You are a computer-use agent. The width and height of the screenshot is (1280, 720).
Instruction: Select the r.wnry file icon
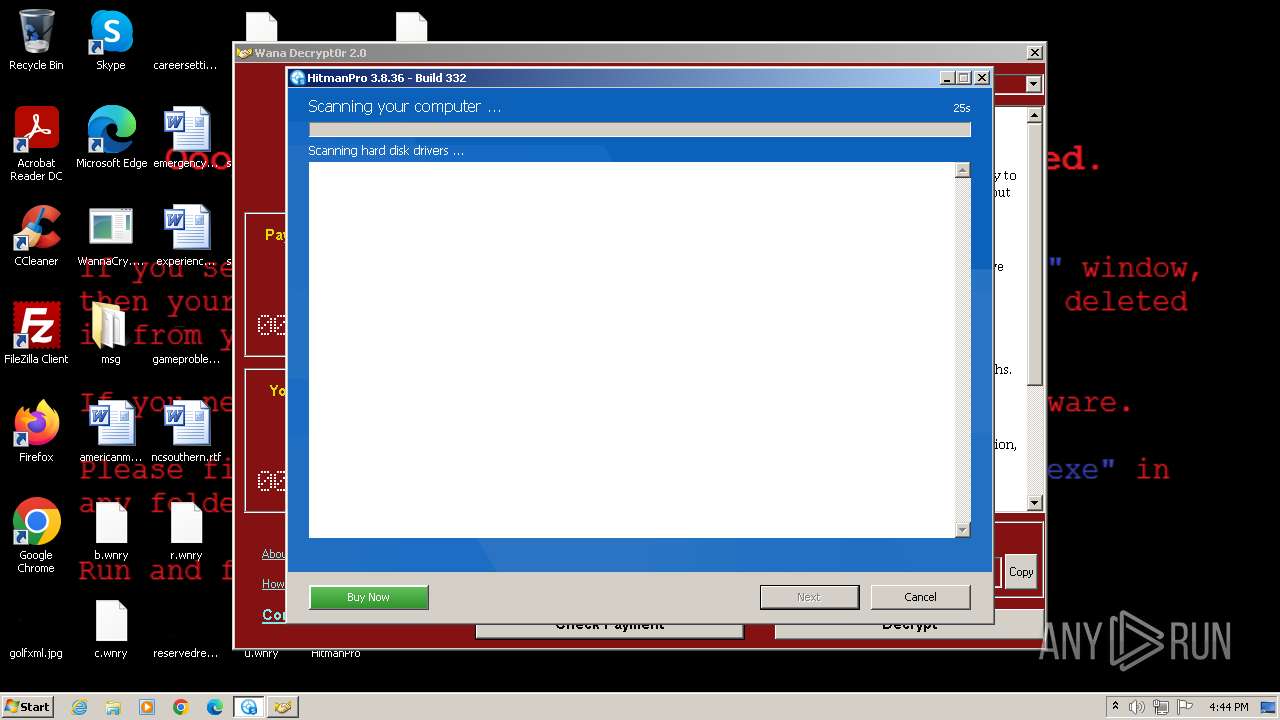(x=186, y=530)
